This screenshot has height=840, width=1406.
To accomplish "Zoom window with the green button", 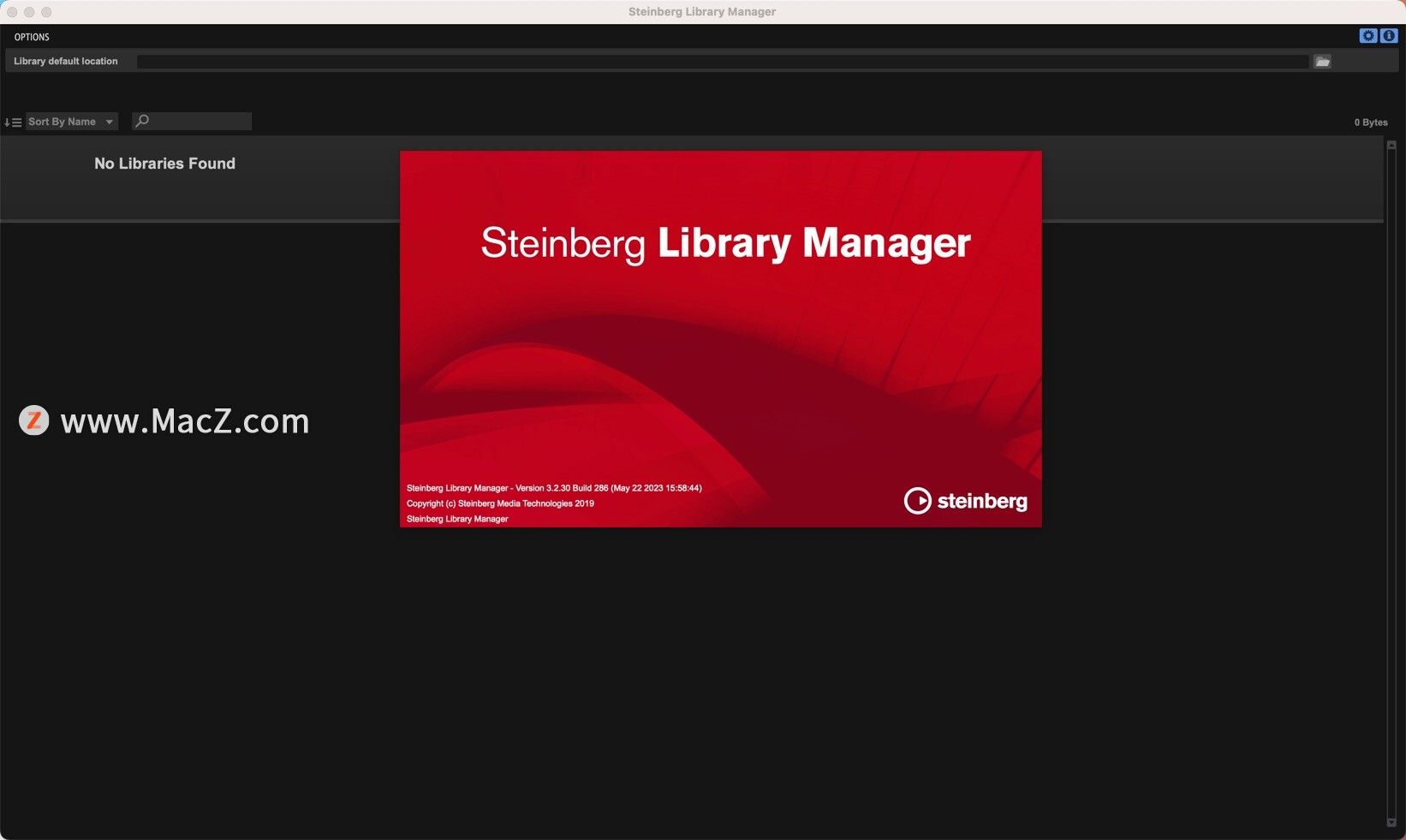I will click(46, 12).
